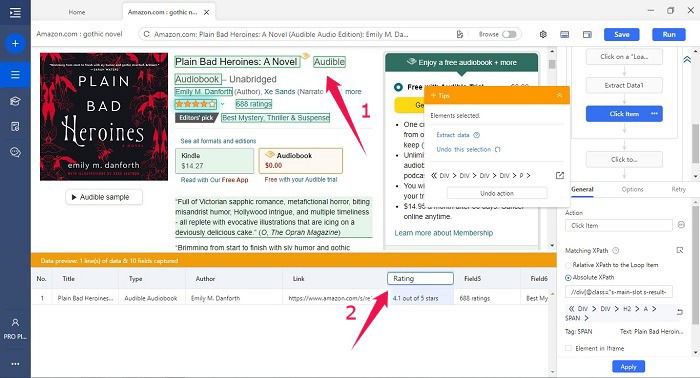Switch to the General tab
This screenshot has width=700, height=378.
[582, 189]
